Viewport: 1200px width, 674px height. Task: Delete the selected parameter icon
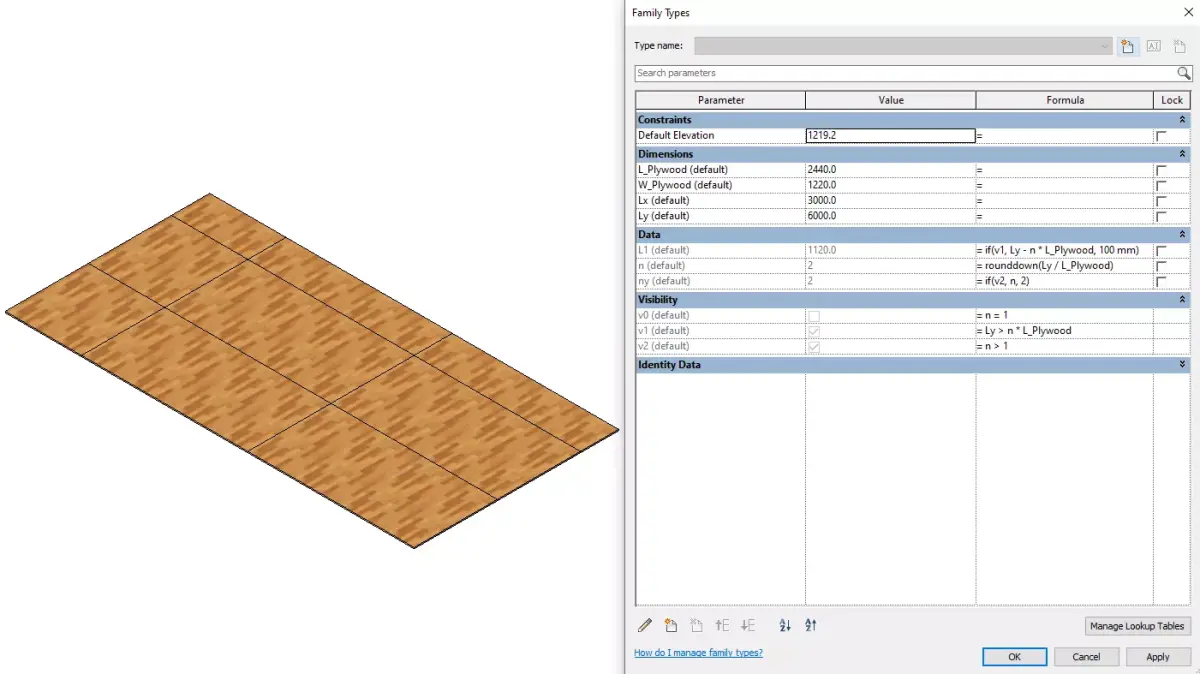(696, 625)
